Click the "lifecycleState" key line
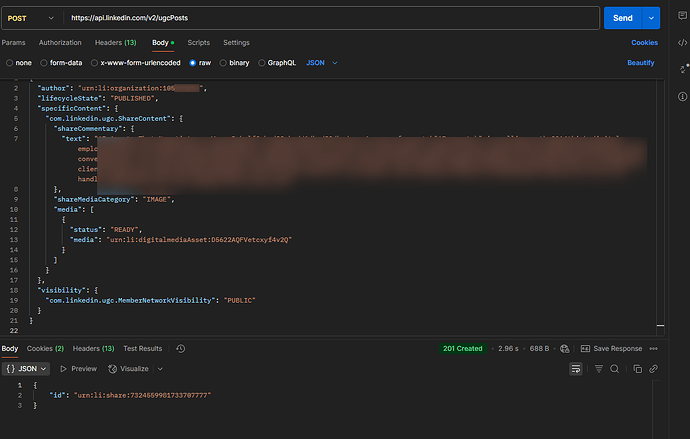This screenshot has height=439, width=690. tap(98, 98)
